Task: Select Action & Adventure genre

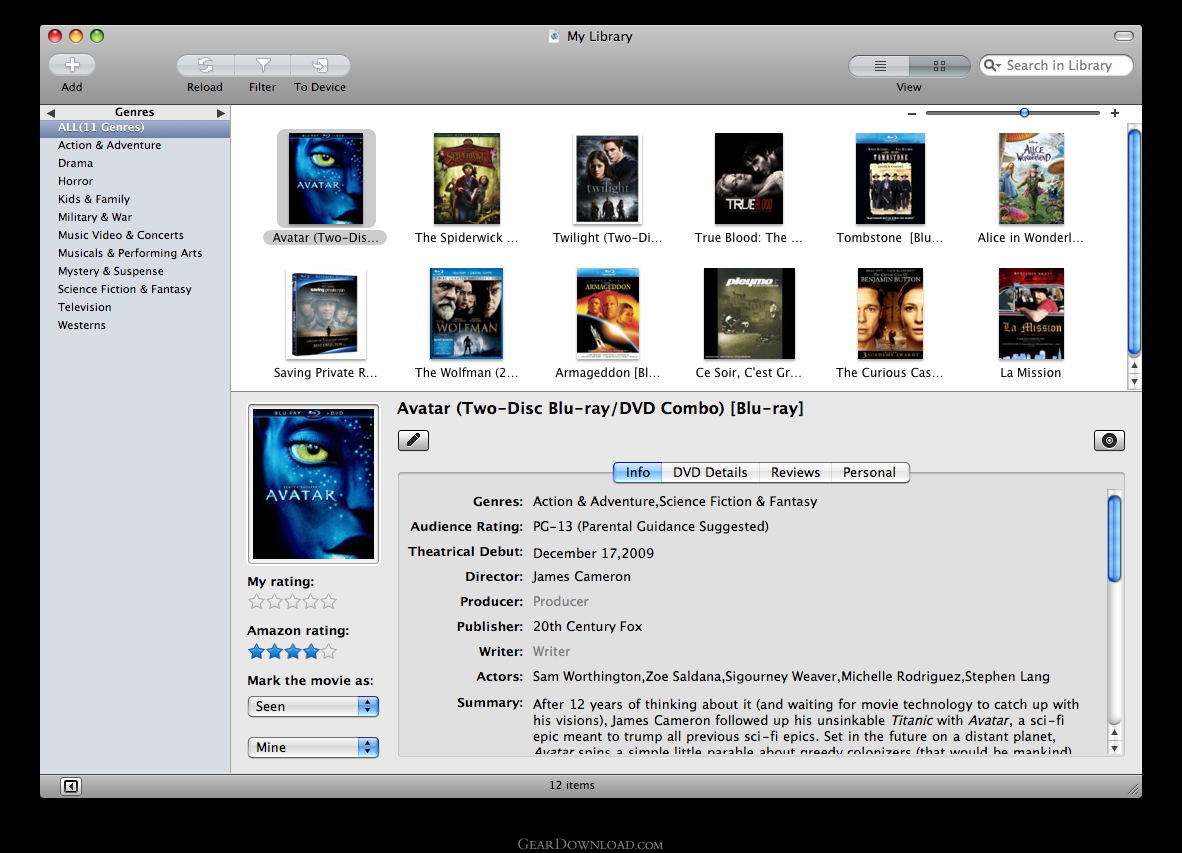Action: click(135, 145)
